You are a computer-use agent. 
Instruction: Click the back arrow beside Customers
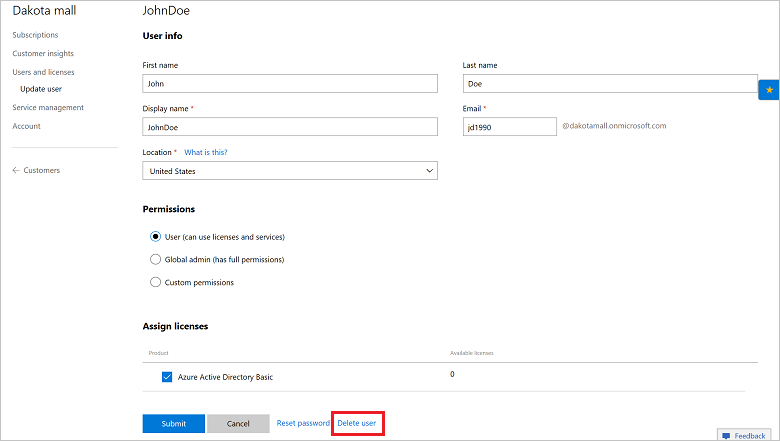[16, 170]
